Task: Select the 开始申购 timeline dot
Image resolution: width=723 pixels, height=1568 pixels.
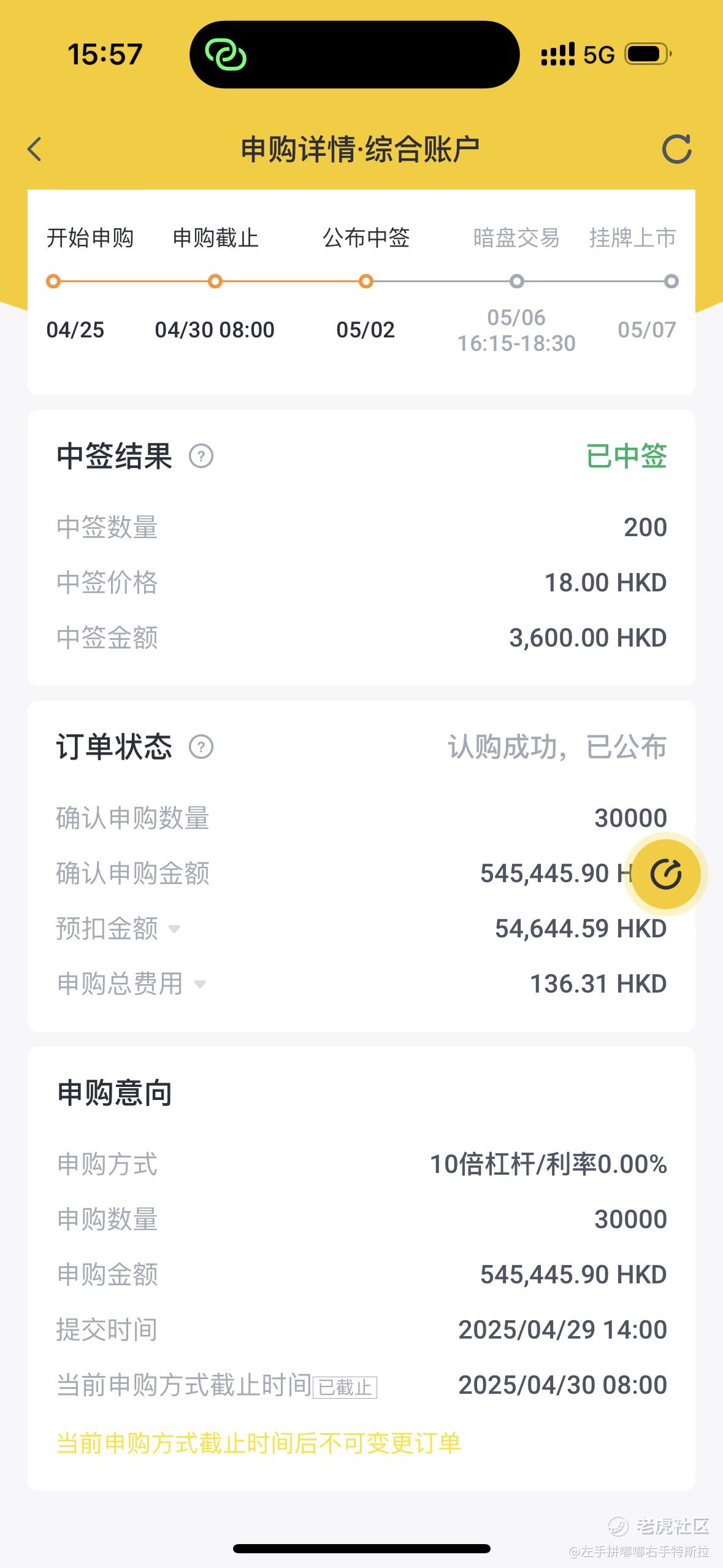Action: 53,282
